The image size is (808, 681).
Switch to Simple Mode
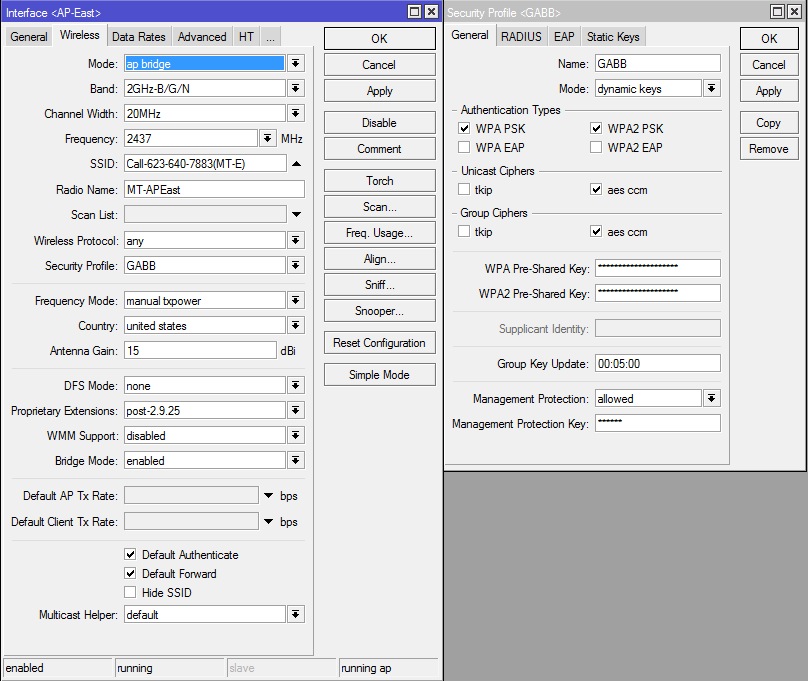click(378, 376)
